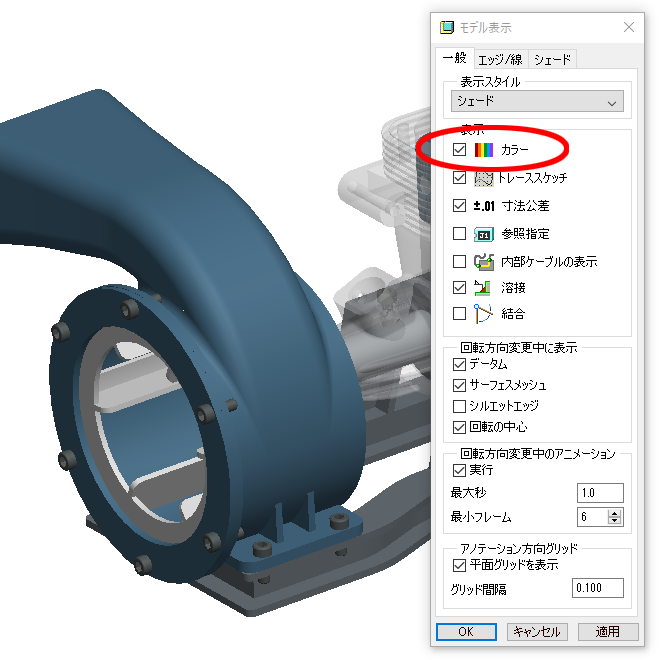The height and width of the screenshot is (660, 660).
Task: Switch to the エッジ/線 tab
Action: click(x=499, y=59)
